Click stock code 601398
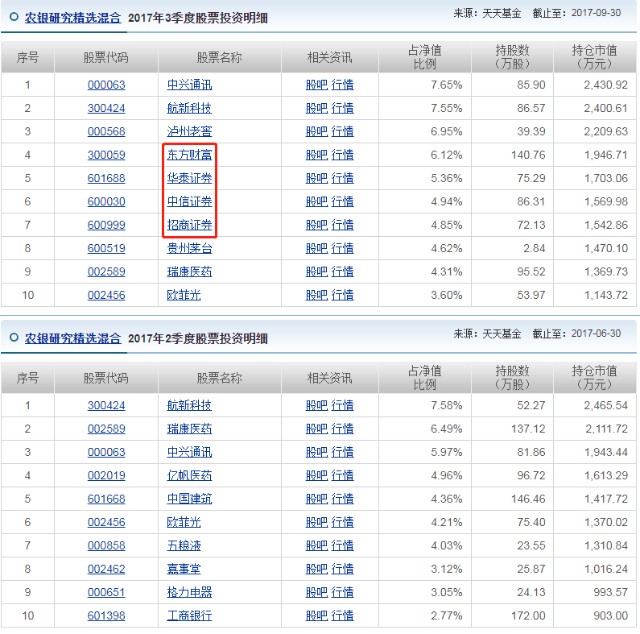The width and height of the screenshot is (640, 634). (x=106, y=616)
